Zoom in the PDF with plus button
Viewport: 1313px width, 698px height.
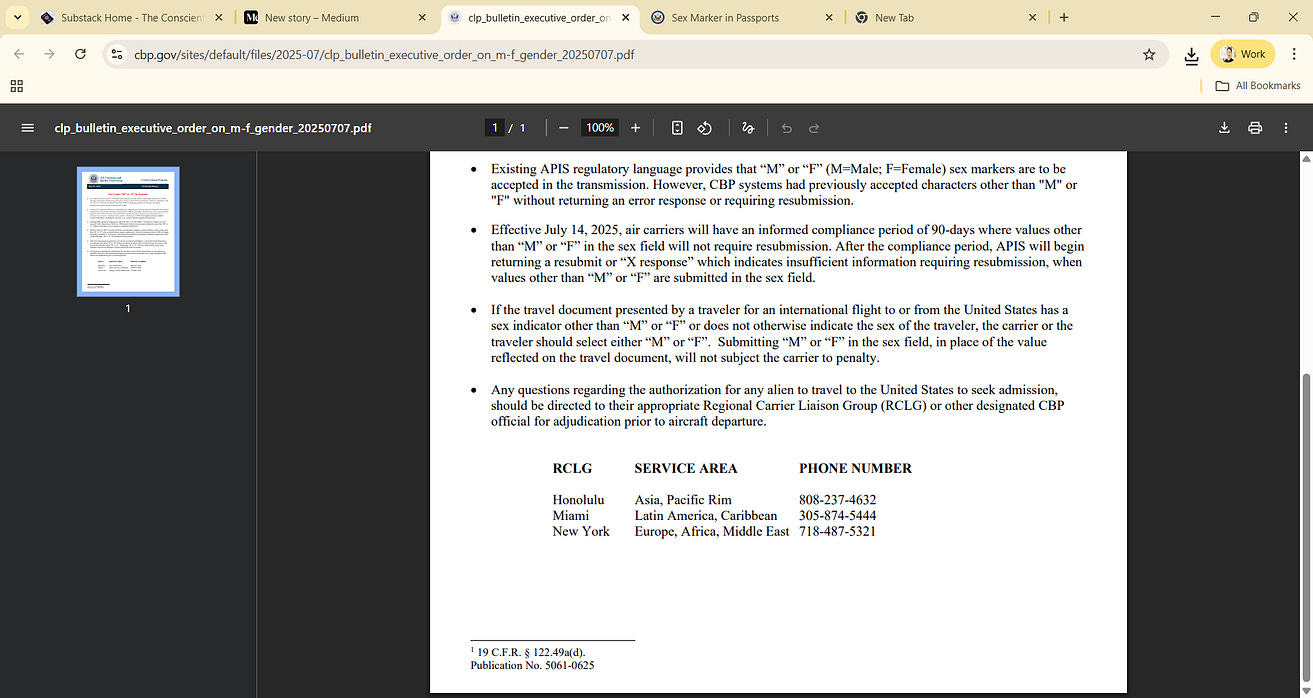pos(635,128)
